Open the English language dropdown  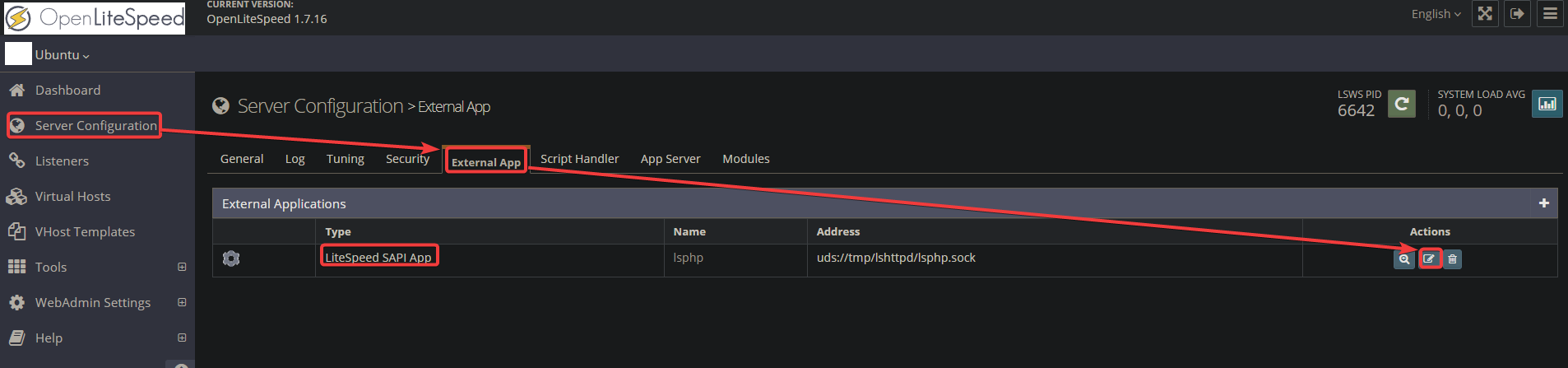coord(1436,14)
